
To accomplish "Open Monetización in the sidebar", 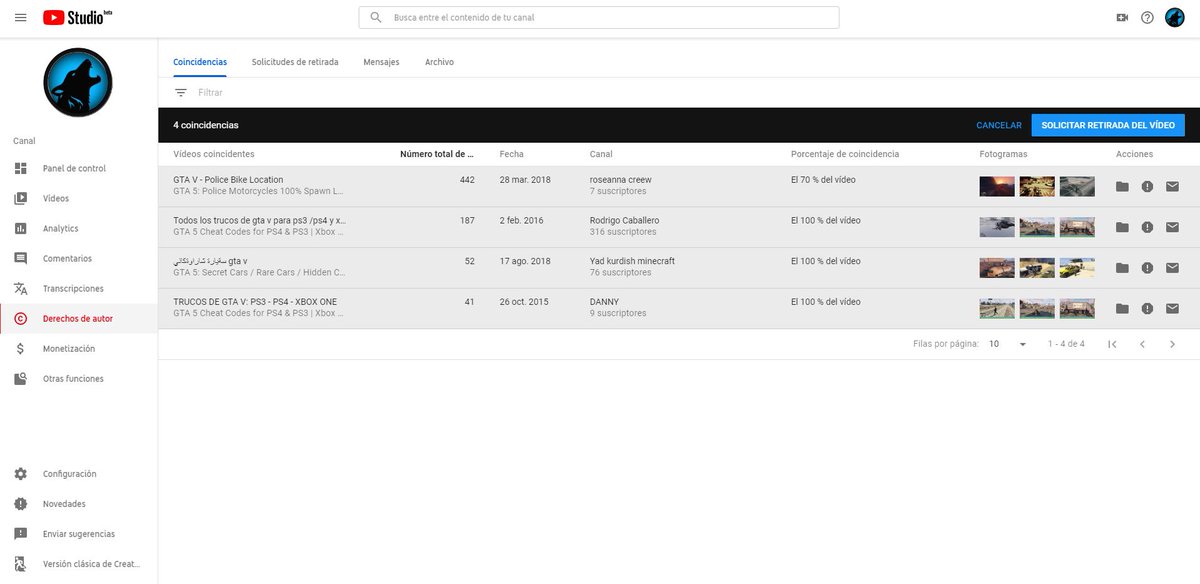I will pyautogui.click(x=78, y=348).
